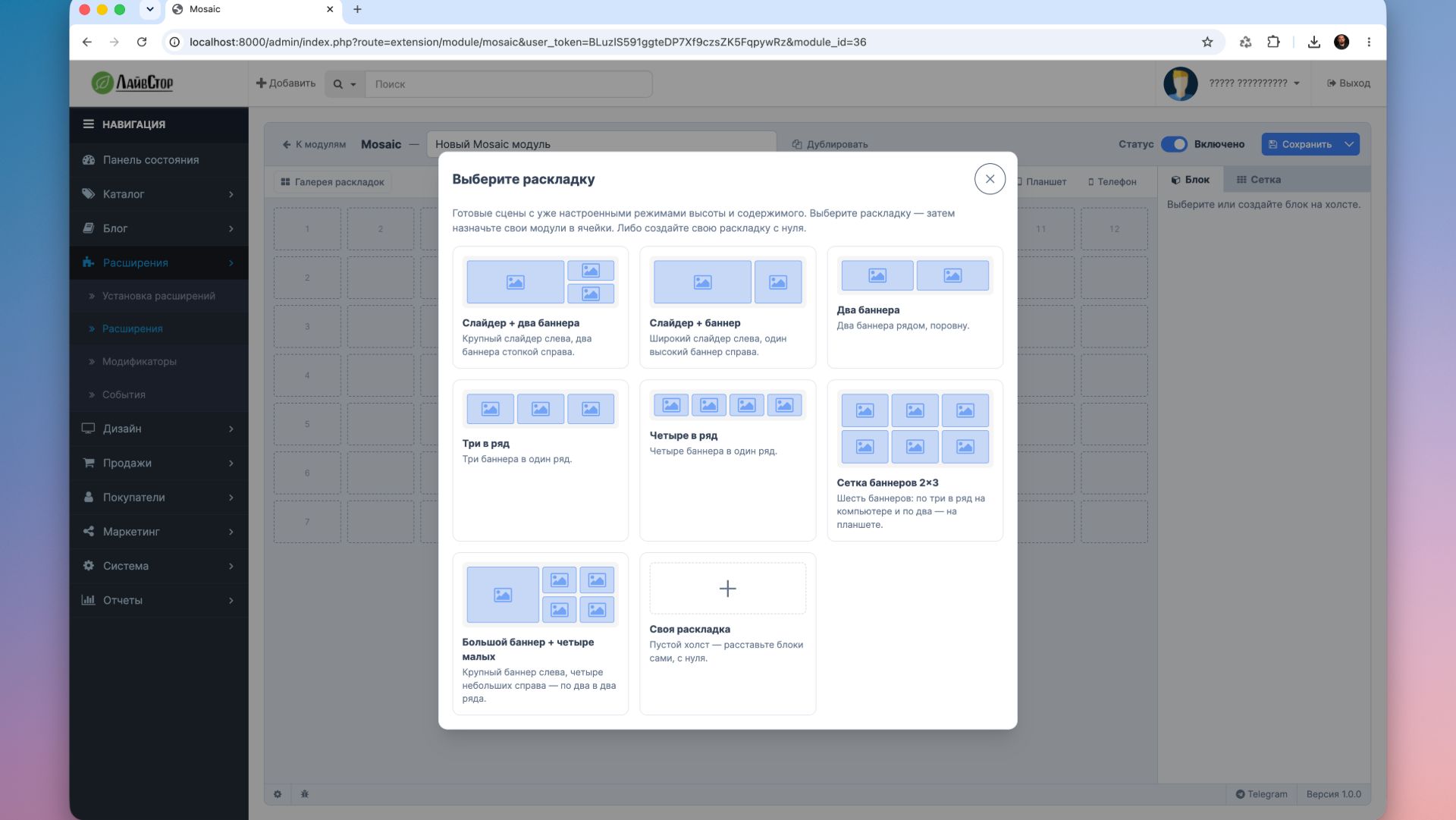This screenshot has height=820, width=1456.
Task: Go back via 'К модулям' link
Action: [314, 144]
